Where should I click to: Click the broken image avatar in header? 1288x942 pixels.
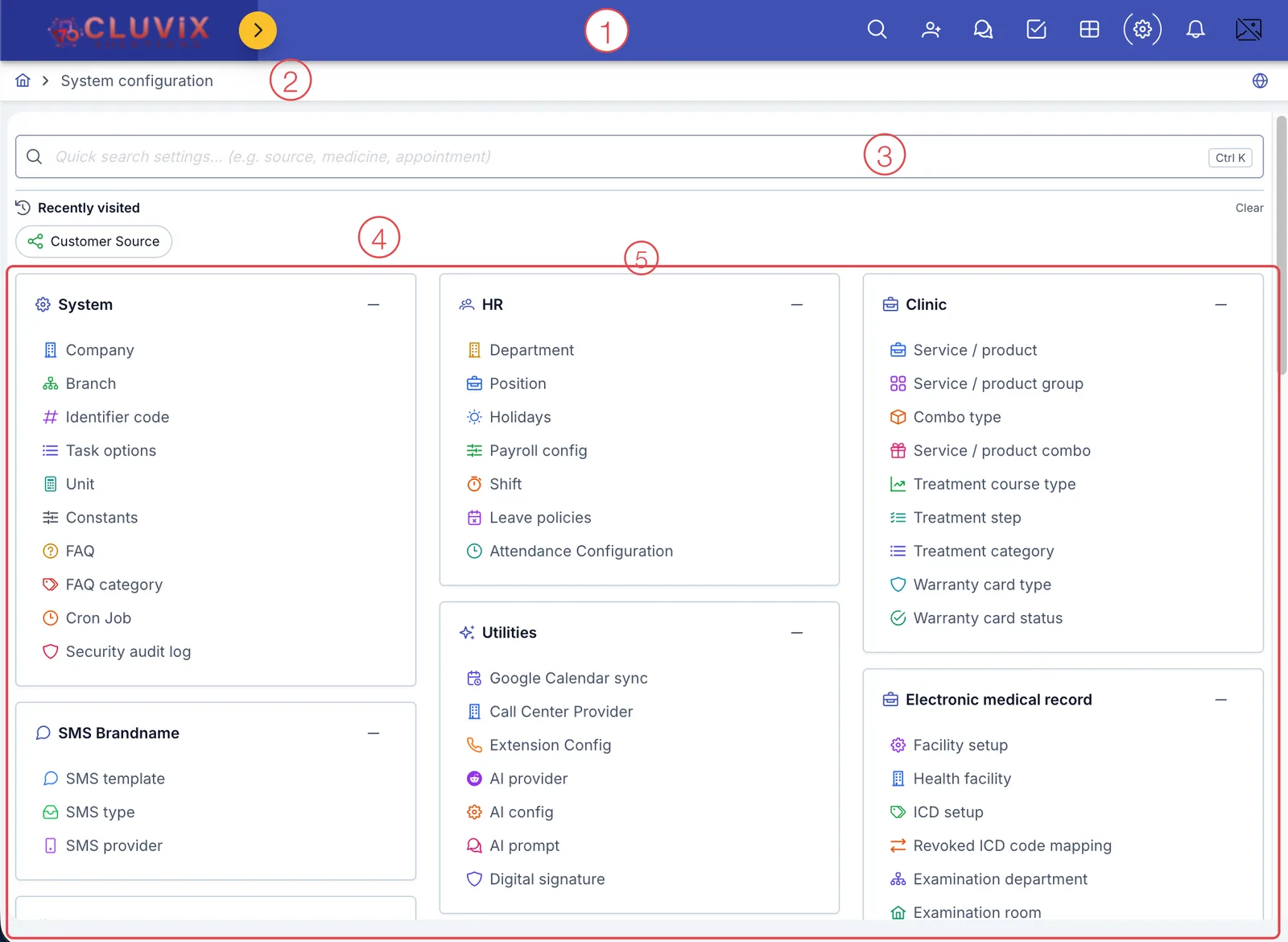(1249, 30)
